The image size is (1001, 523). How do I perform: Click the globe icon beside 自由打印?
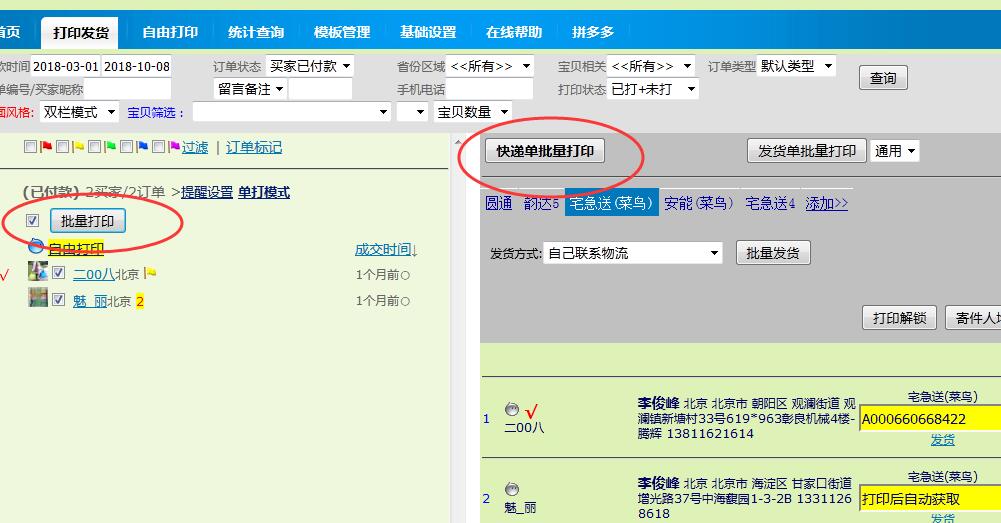[36, 247]
